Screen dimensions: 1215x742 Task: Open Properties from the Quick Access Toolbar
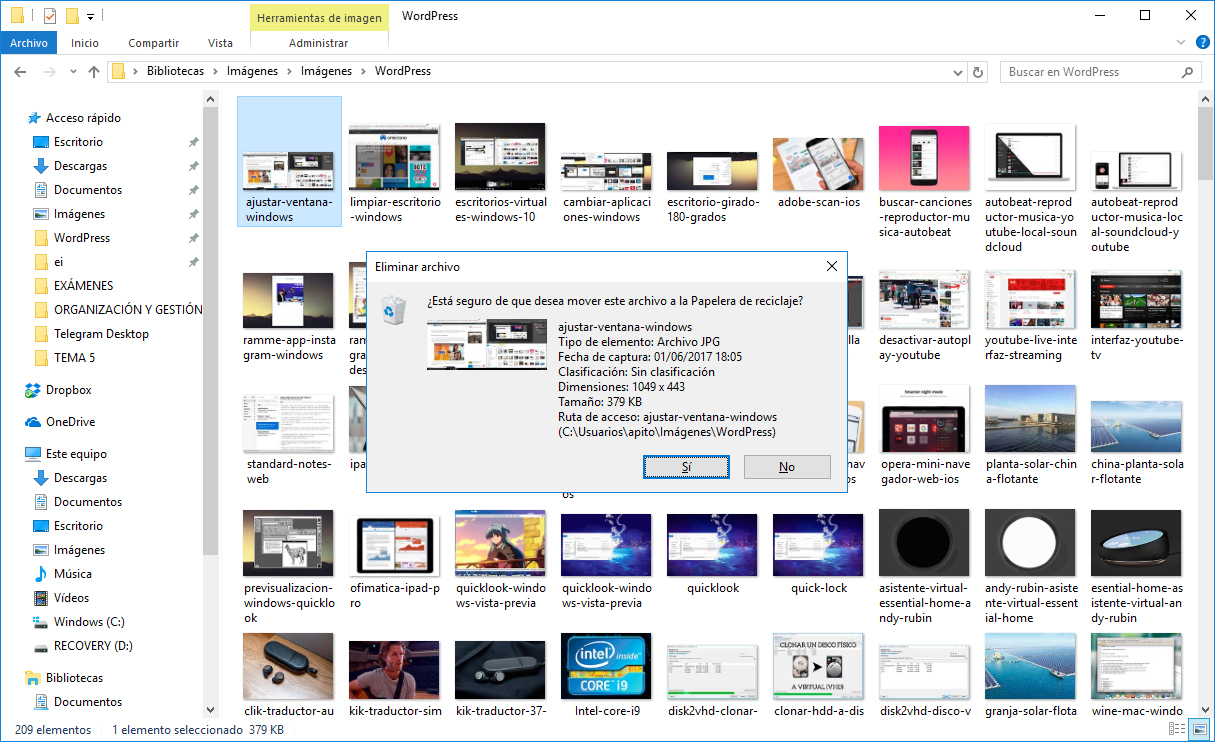[x=50, y=15]
